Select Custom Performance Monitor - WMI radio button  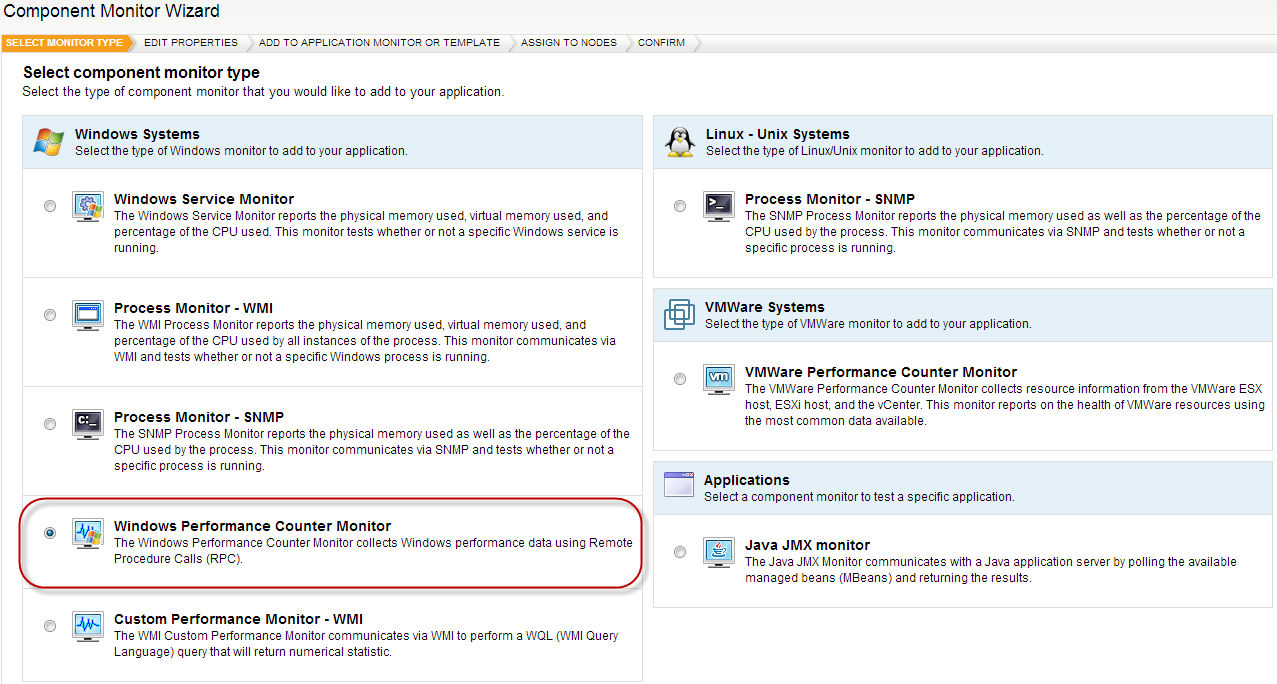[x=50, y=626]
